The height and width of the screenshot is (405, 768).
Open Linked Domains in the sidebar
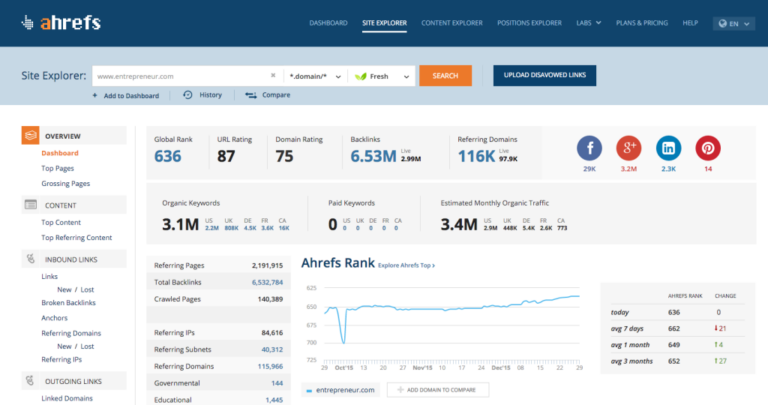coord(67,398)
